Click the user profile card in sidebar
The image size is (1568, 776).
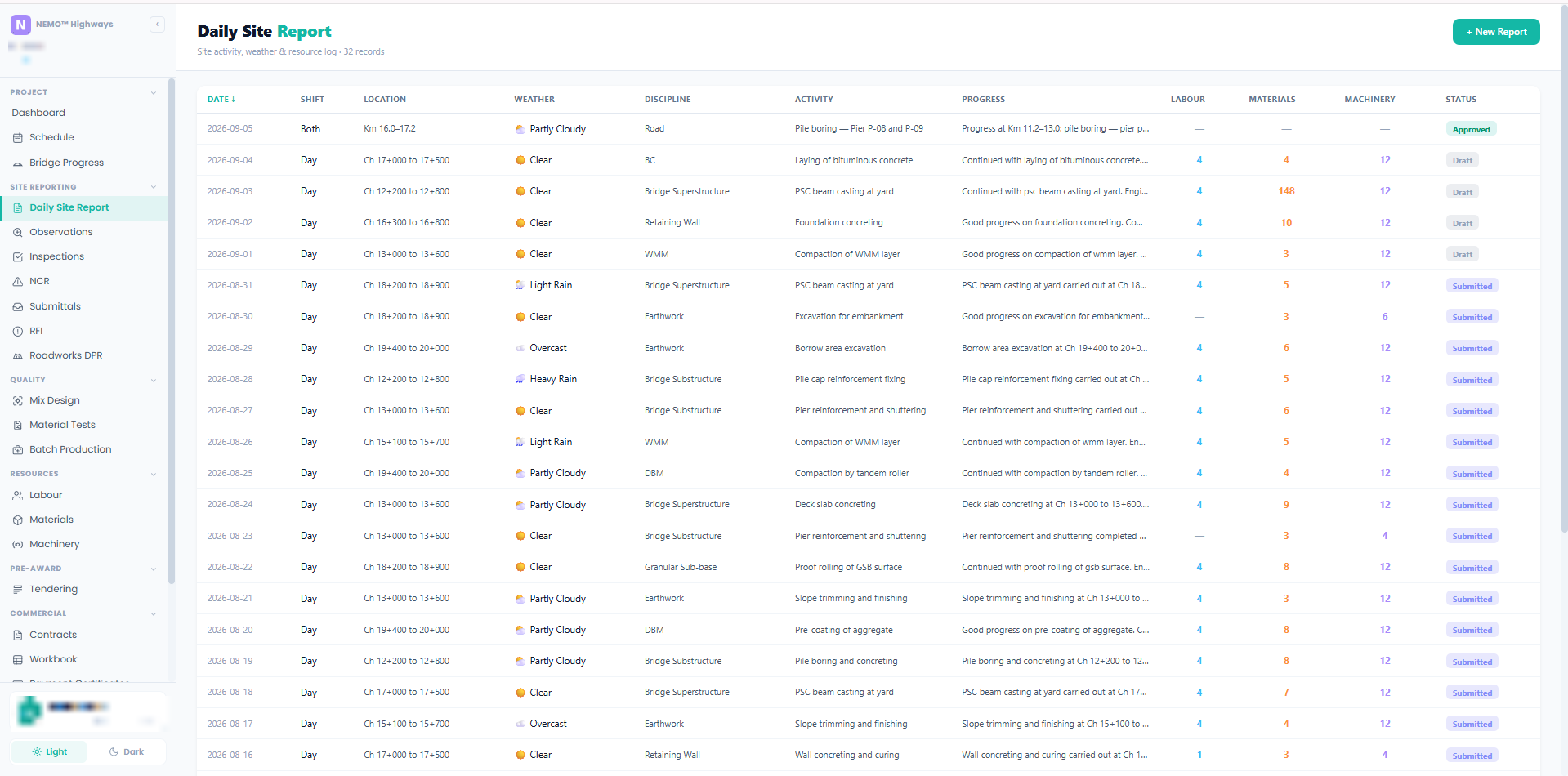click(88, 711)
